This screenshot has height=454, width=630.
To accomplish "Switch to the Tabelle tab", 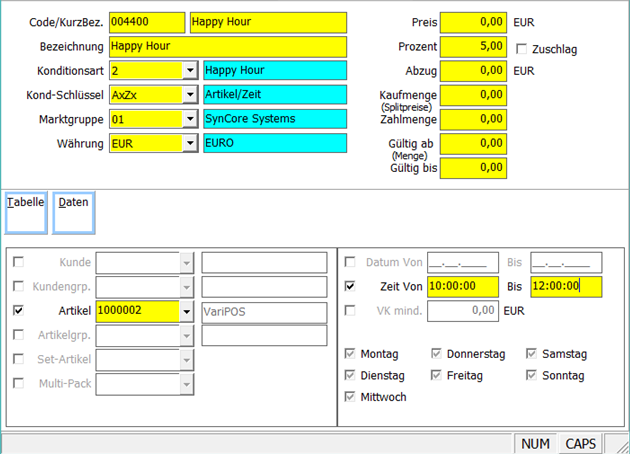I will (x=26, y=208).
